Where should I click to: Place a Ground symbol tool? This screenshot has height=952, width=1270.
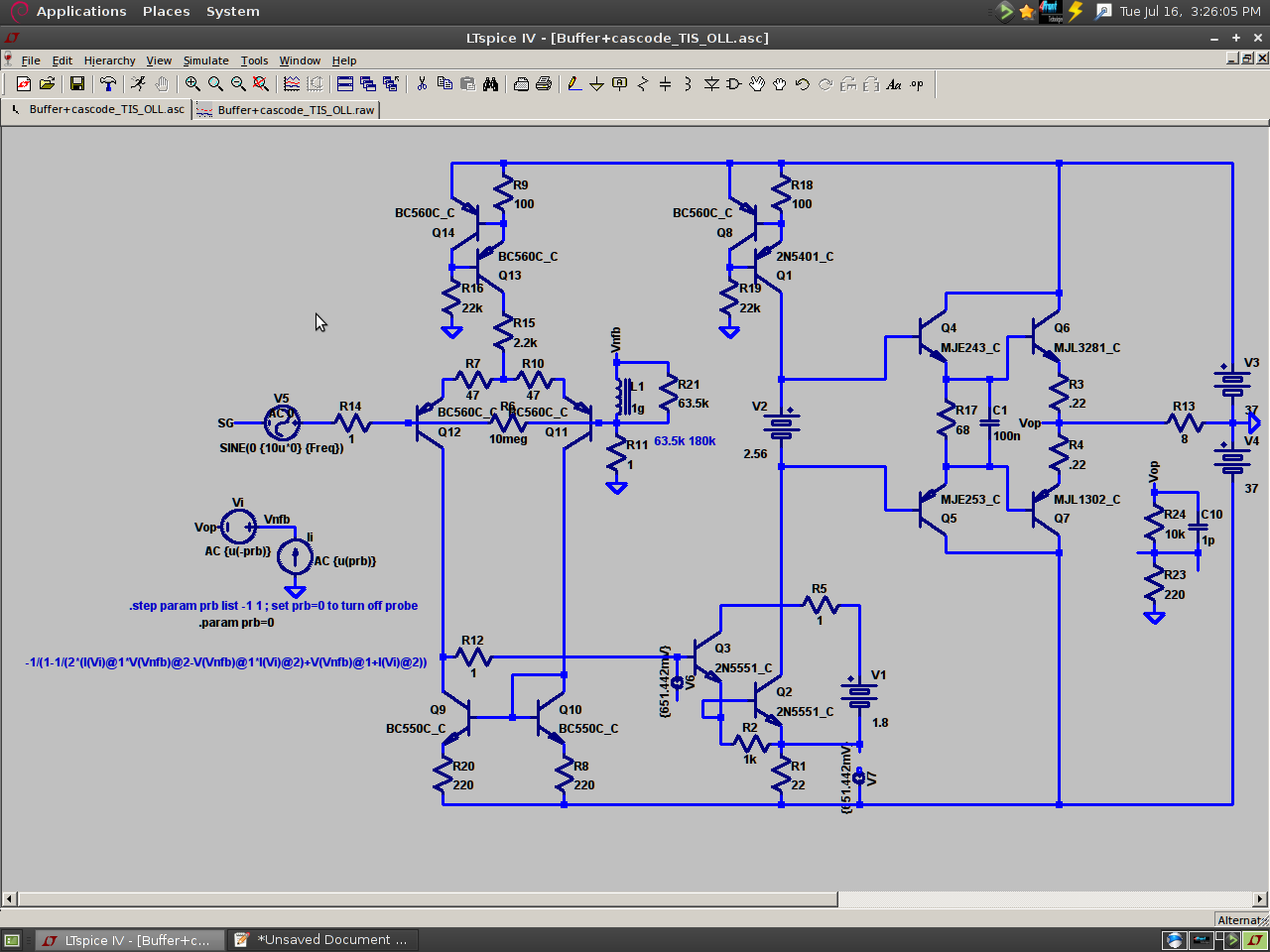(x=597, y=84)
